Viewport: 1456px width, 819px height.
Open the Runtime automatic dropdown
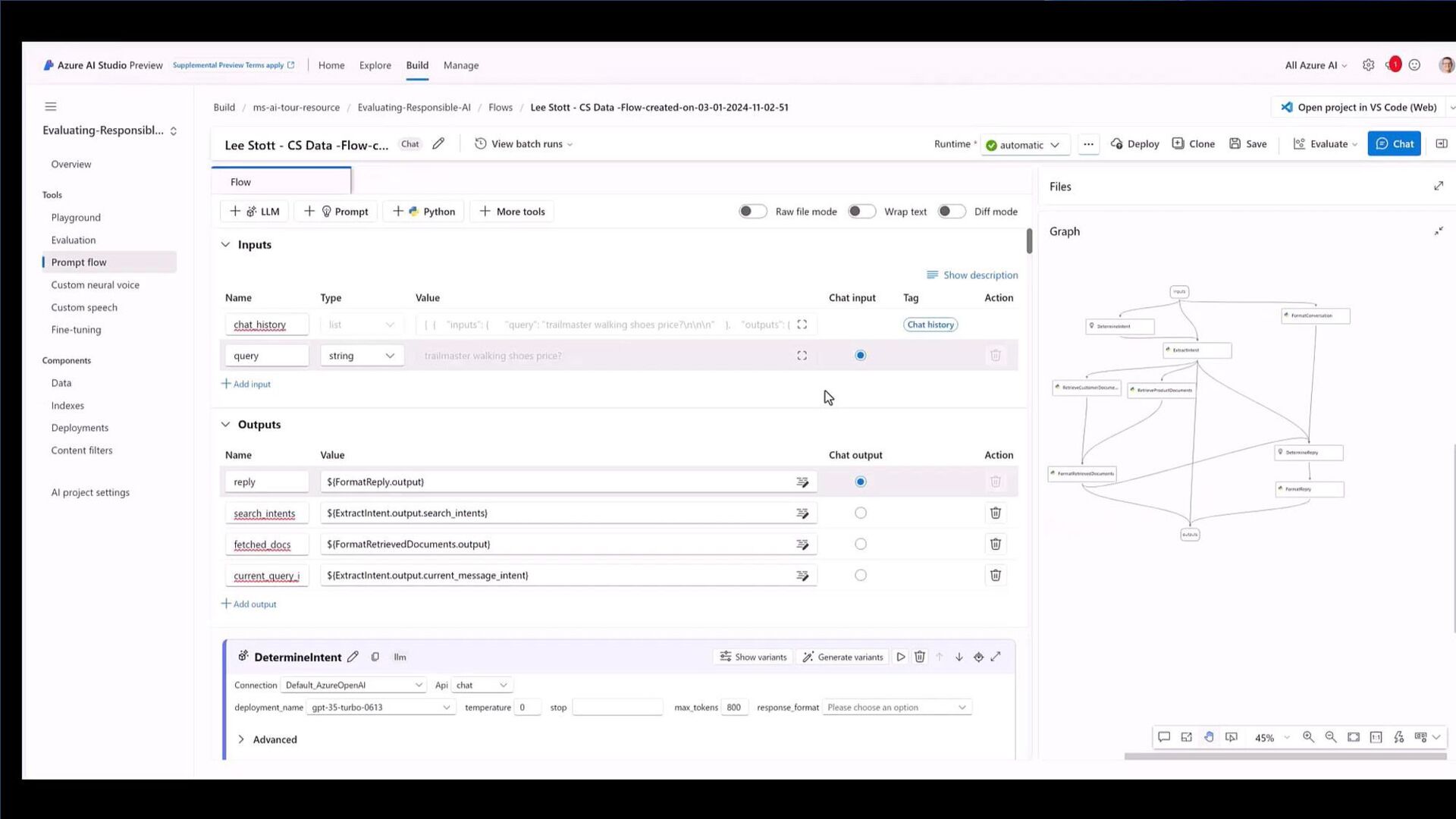tap(1025, 145)
